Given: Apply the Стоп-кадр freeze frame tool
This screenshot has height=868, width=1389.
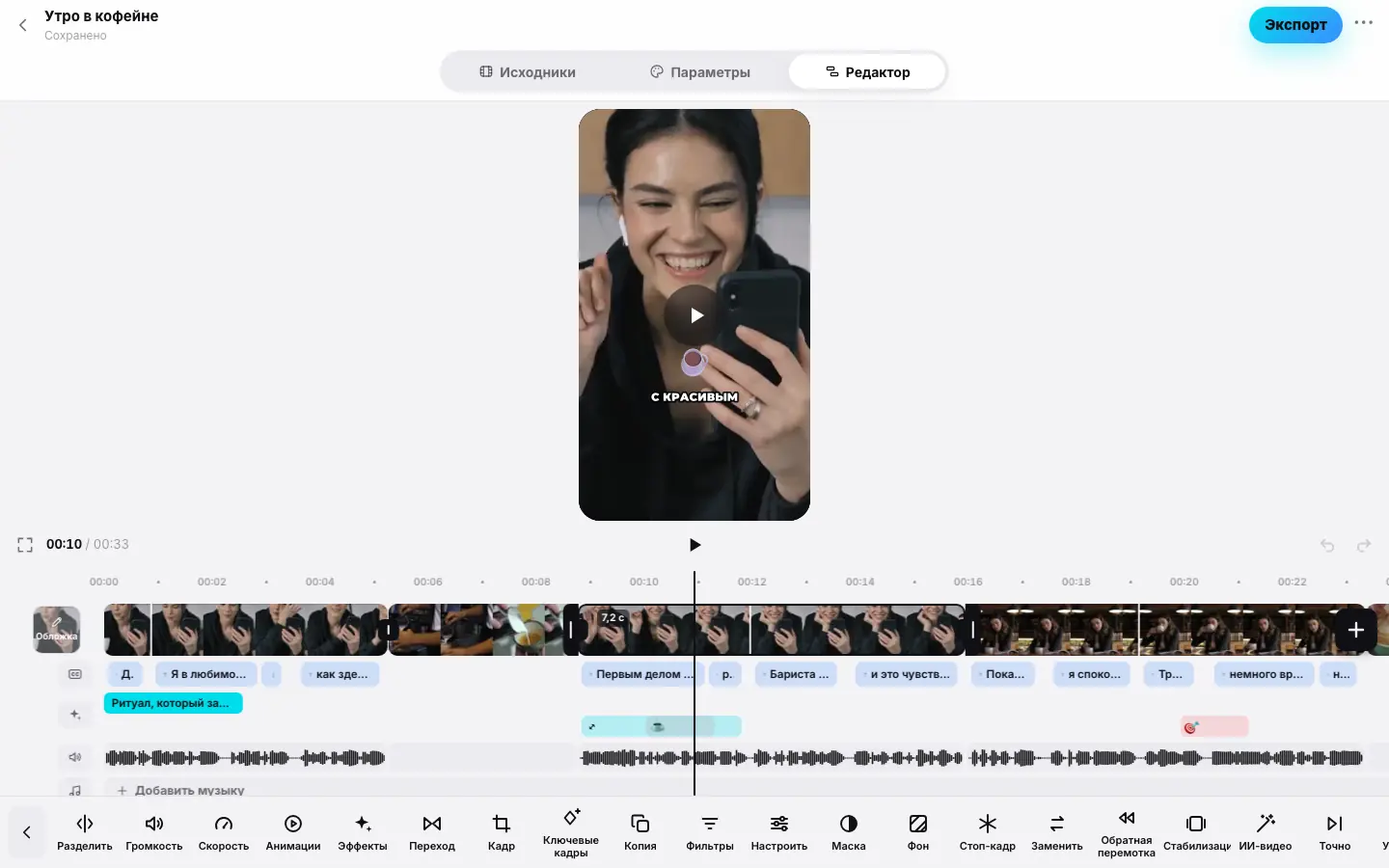Looking at the screenshot, I should [988, 832].
